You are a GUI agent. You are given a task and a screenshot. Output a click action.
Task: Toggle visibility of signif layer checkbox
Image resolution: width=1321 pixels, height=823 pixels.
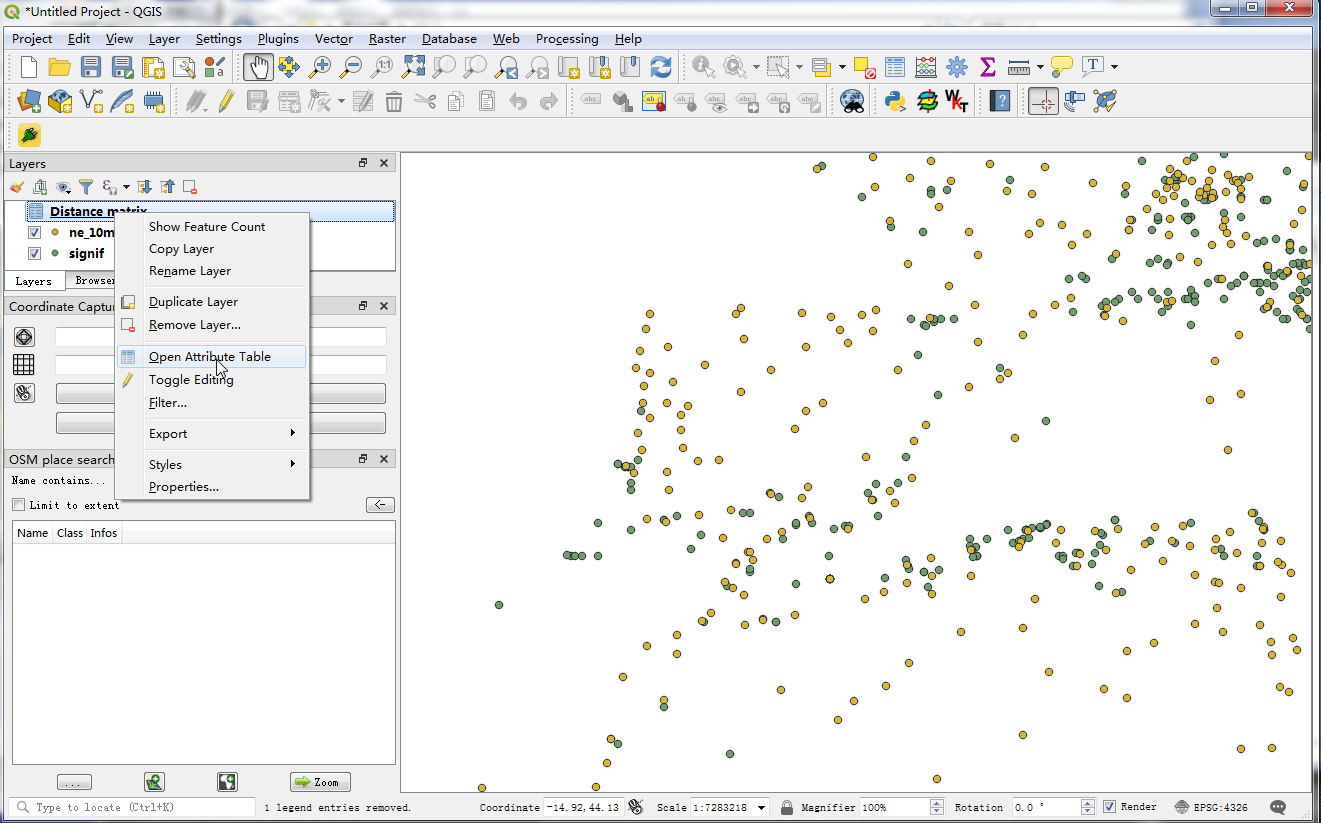tap(35, 253)
